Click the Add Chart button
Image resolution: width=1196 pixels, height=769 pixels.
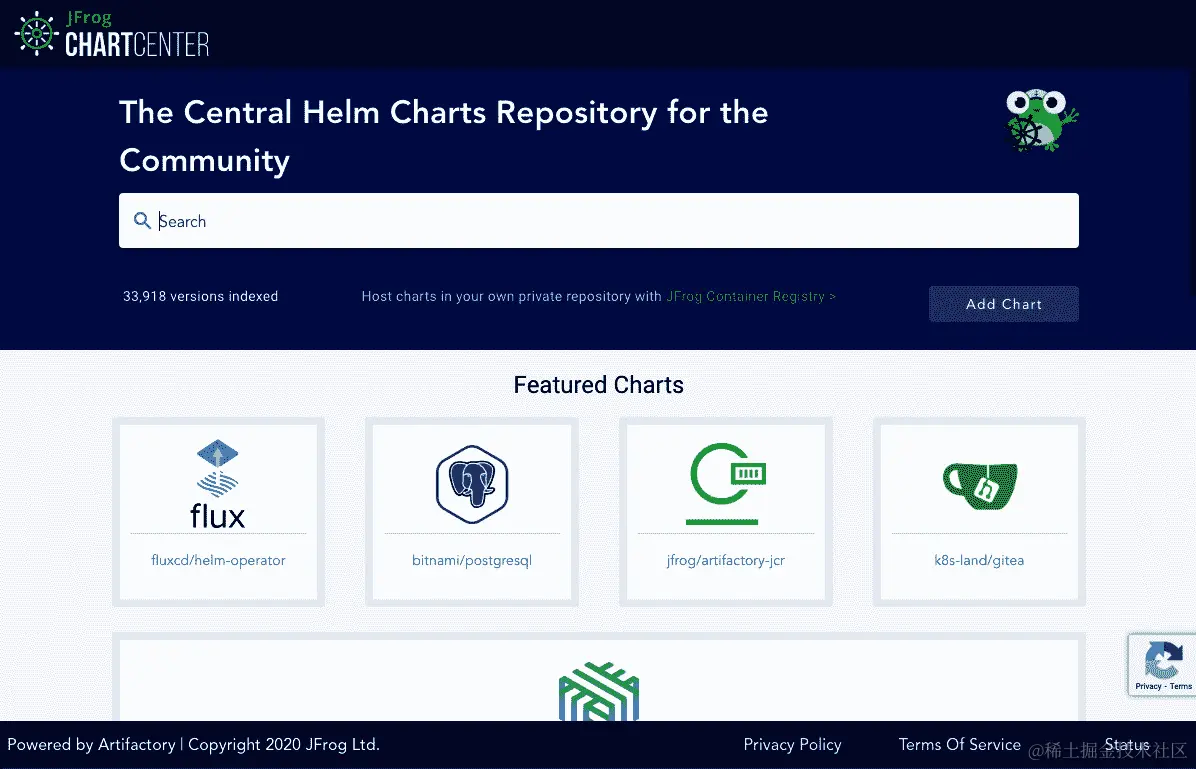click(1004, 304)
